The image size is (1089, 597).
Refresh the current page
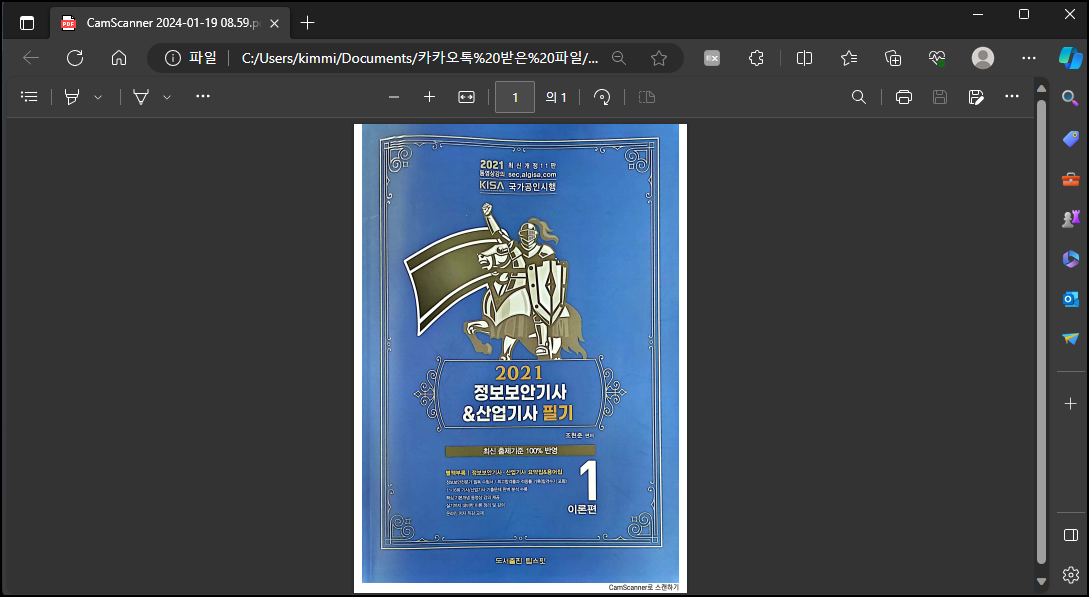(x=75, y=58)
